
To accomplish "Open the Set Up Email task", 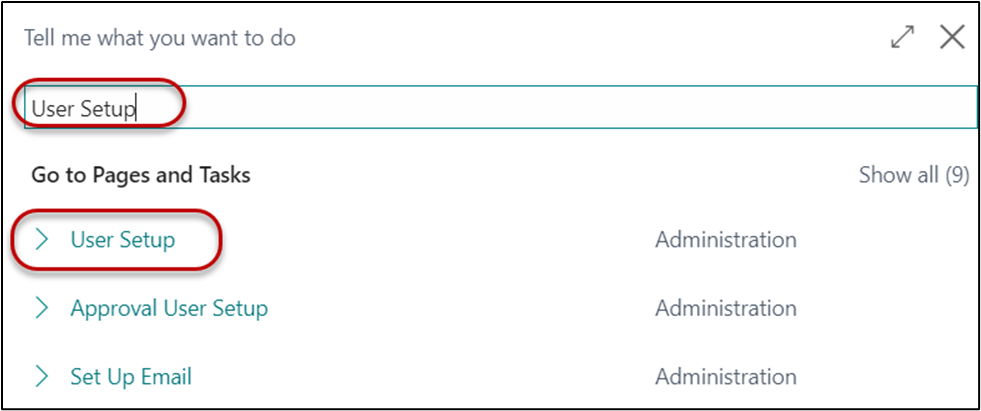I will click(x=130, y=377).
